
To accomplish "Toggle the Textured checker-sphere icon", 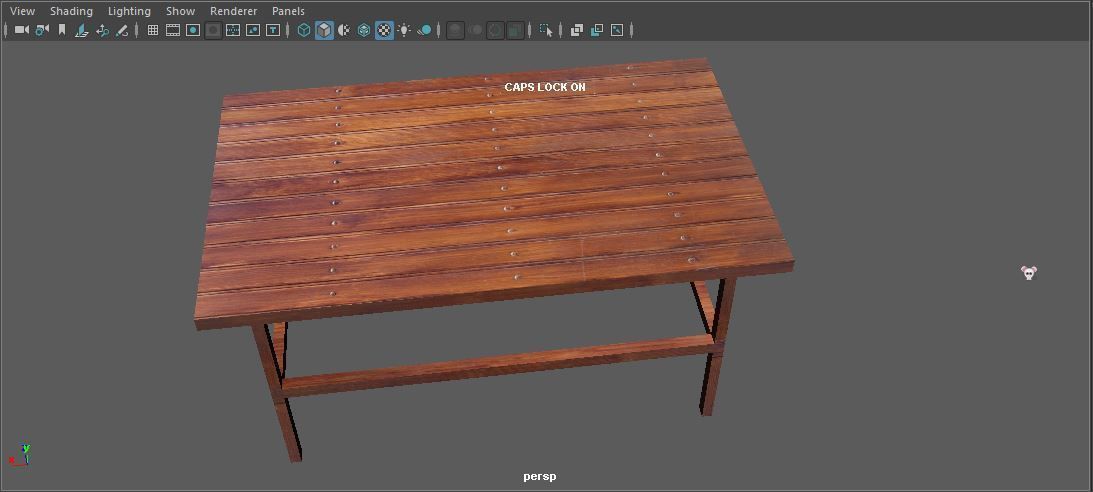I will pyautogui.click(x=384, y=30).
